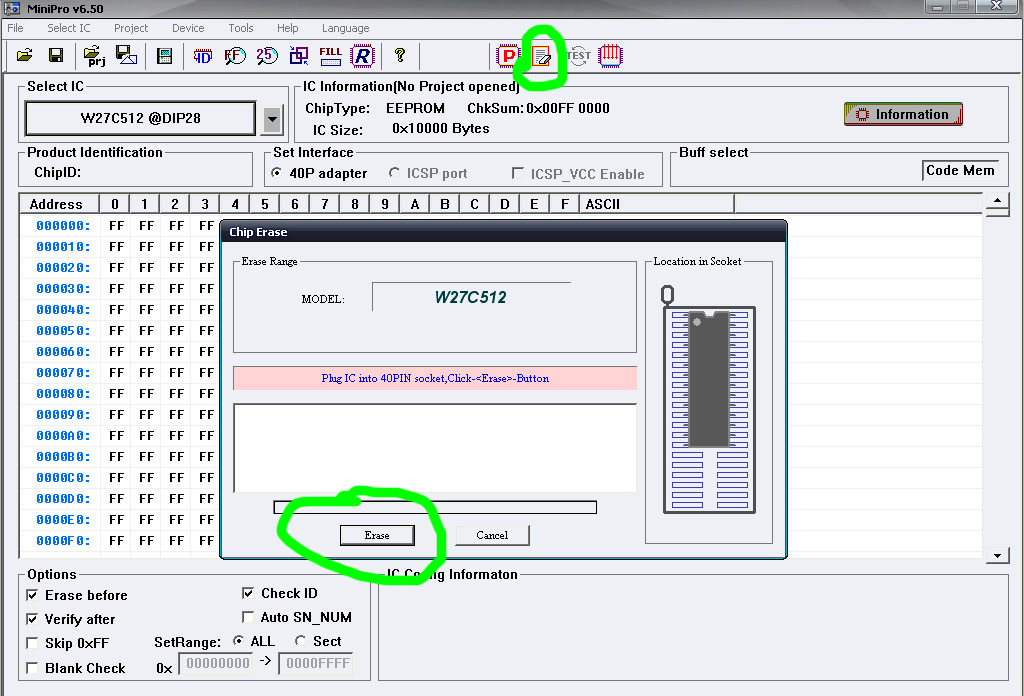
Task: Open the File menu
Action: click(x=15, y=28)
